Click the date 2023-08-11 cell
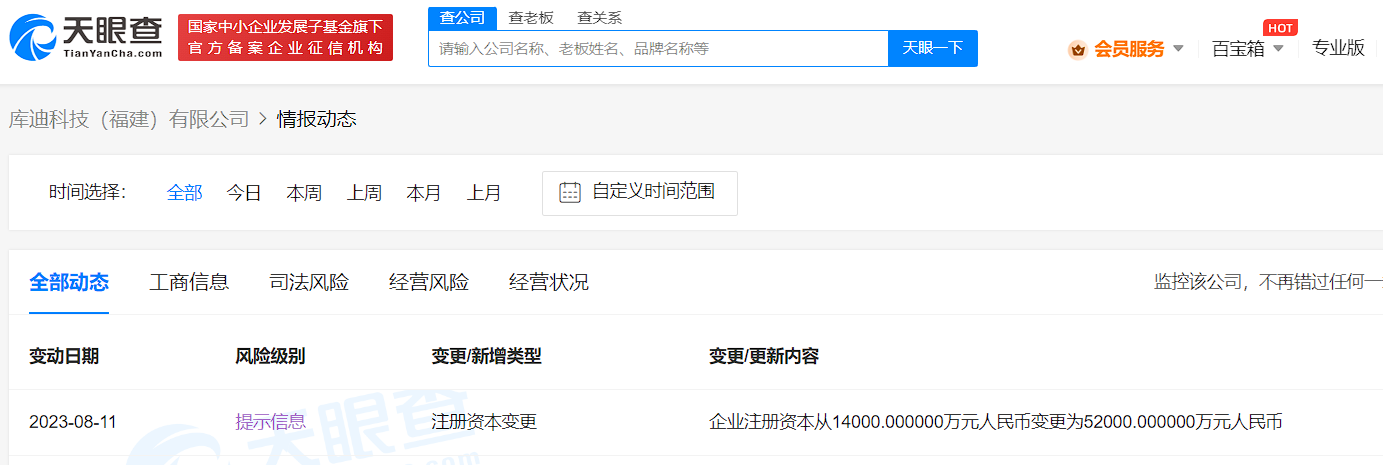Viewport: 1383px width, 465px height. [73, 422]
